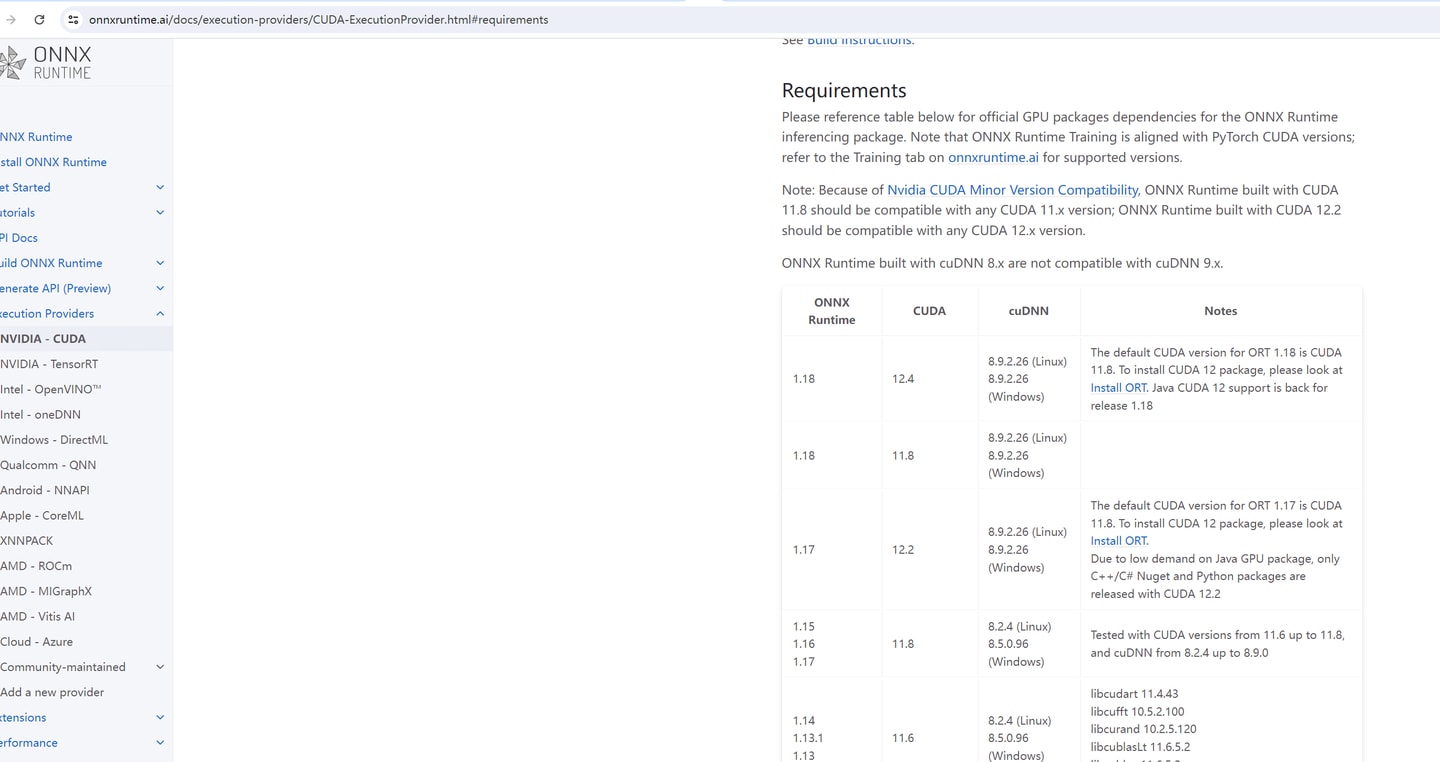Expand Build ONNX Runtime chevron
Image resolution: width=1440 pixels, height=762 pixels.
(x=160, y=263)
